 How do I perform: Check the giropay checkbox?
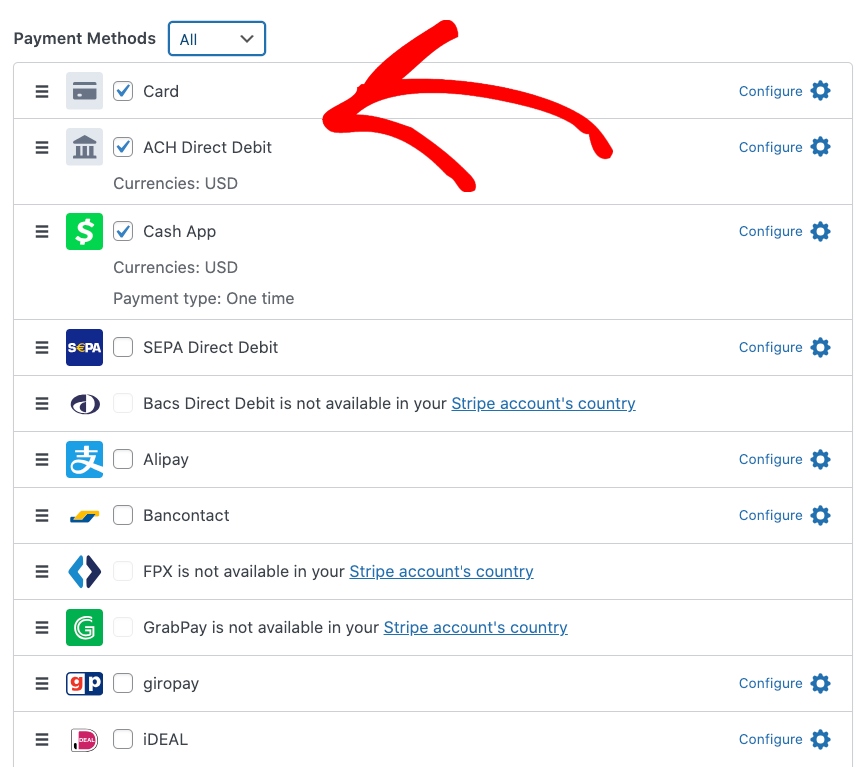pyautogui.click(x=123, y=683)
